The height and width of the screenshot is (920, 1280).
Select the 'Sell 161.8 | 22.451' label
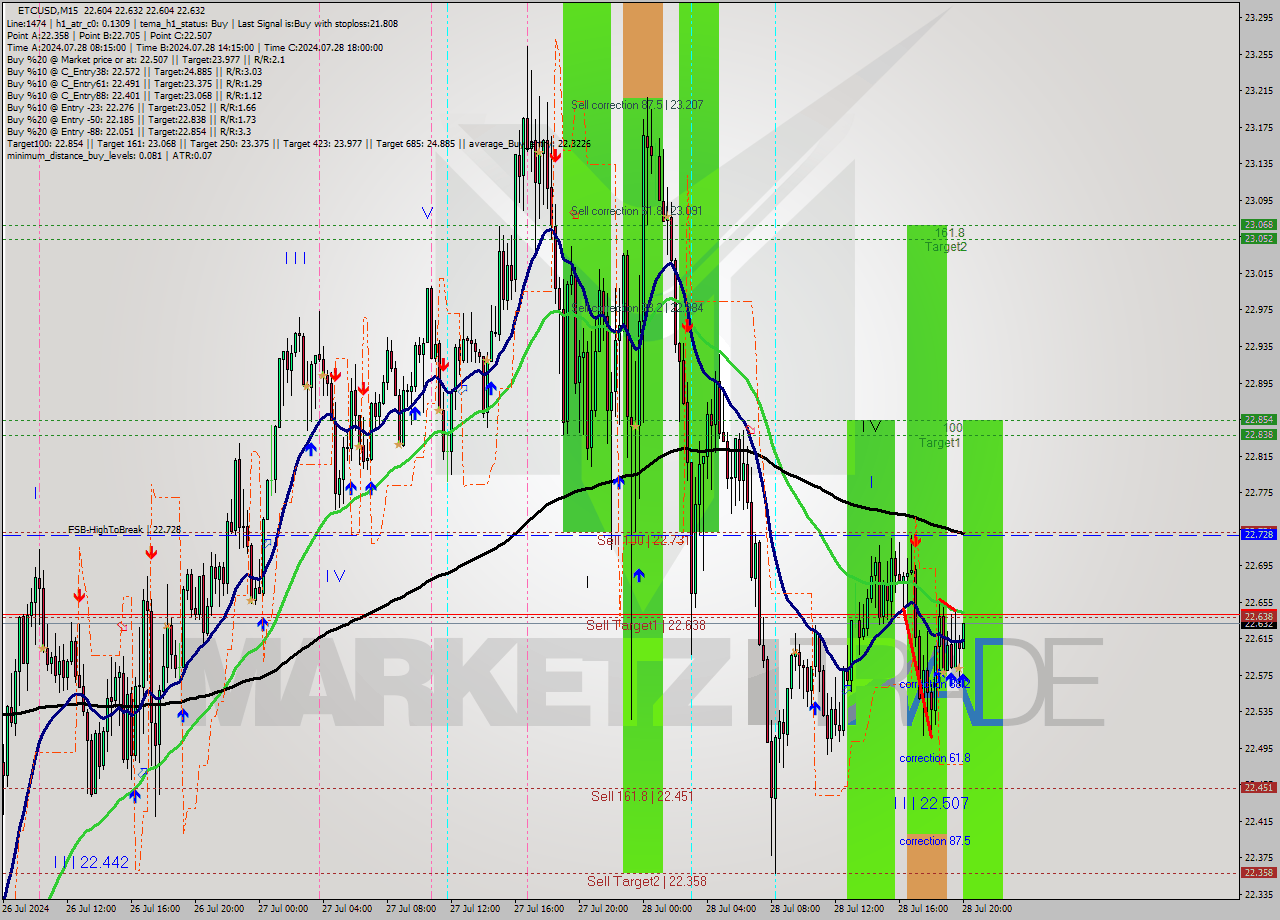pos(641,797)
